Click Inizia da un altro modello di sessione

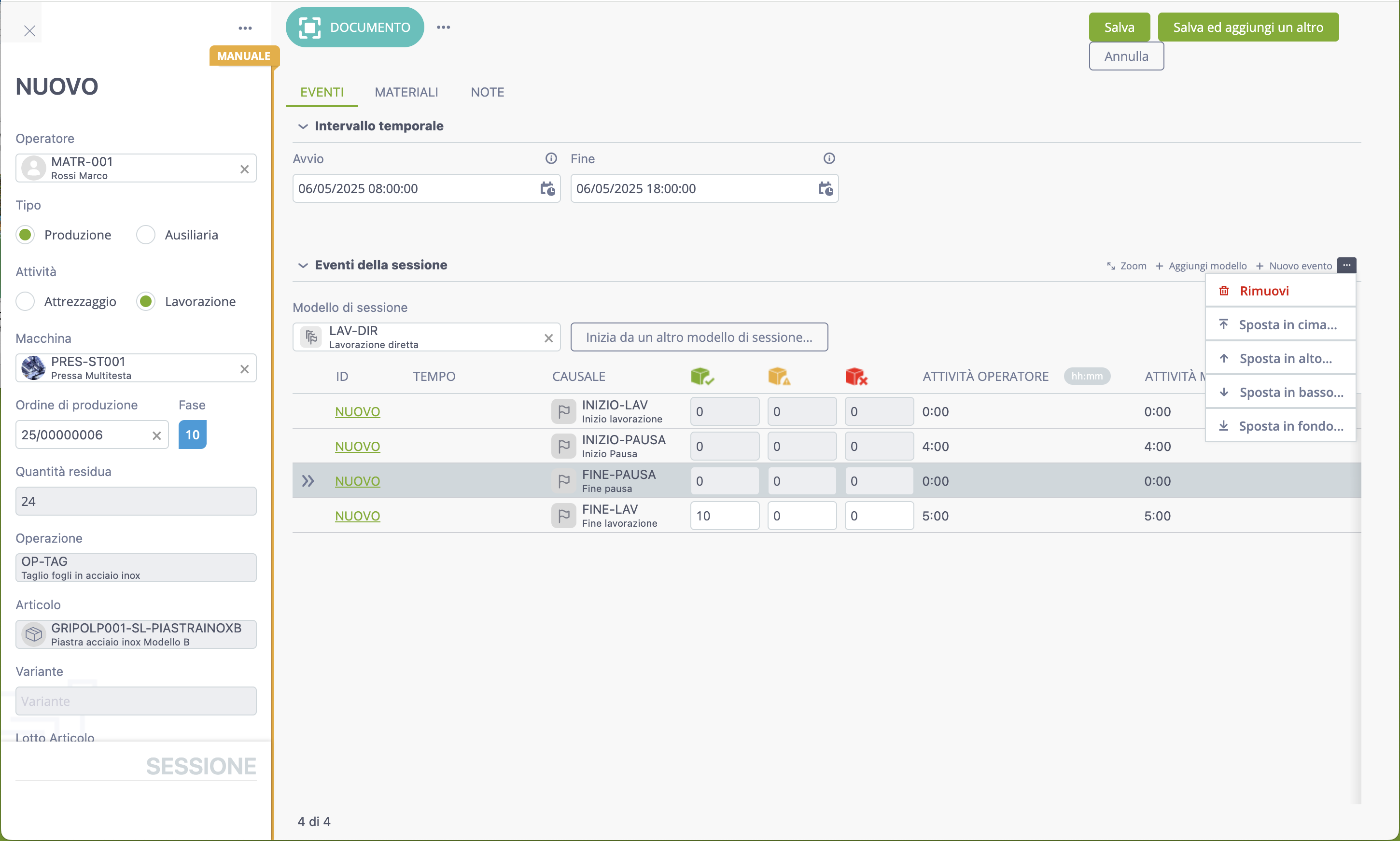tap(699, 337)
